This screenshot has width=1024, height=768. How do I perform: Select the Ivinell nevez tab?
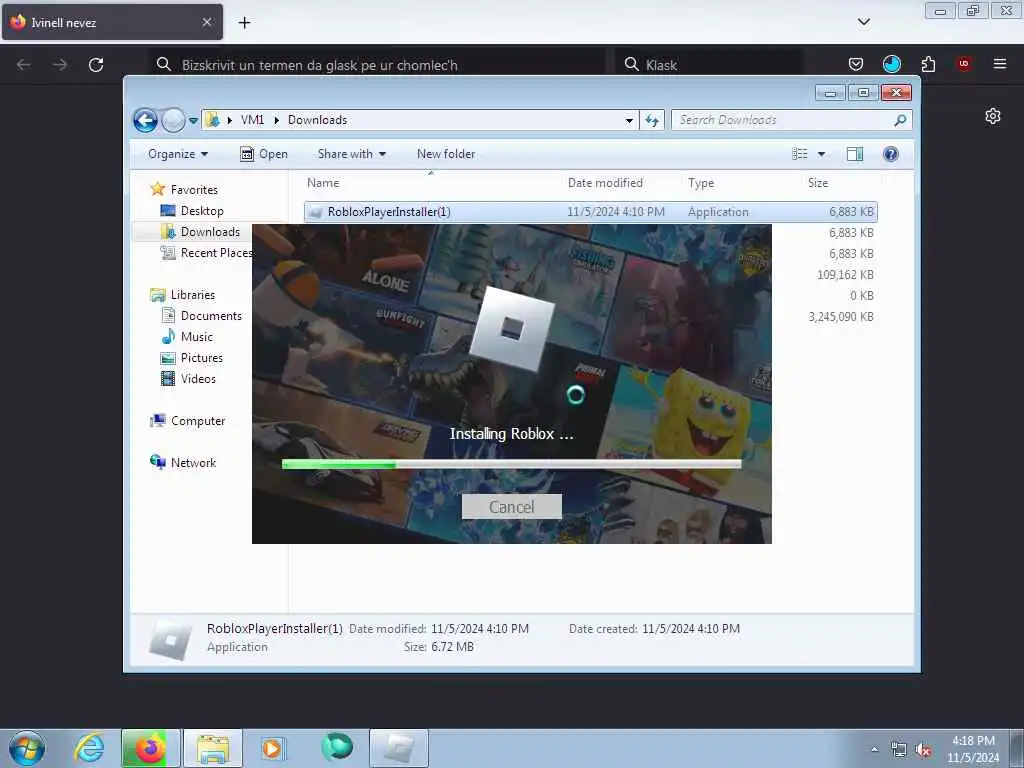click(x=112, y=22)
